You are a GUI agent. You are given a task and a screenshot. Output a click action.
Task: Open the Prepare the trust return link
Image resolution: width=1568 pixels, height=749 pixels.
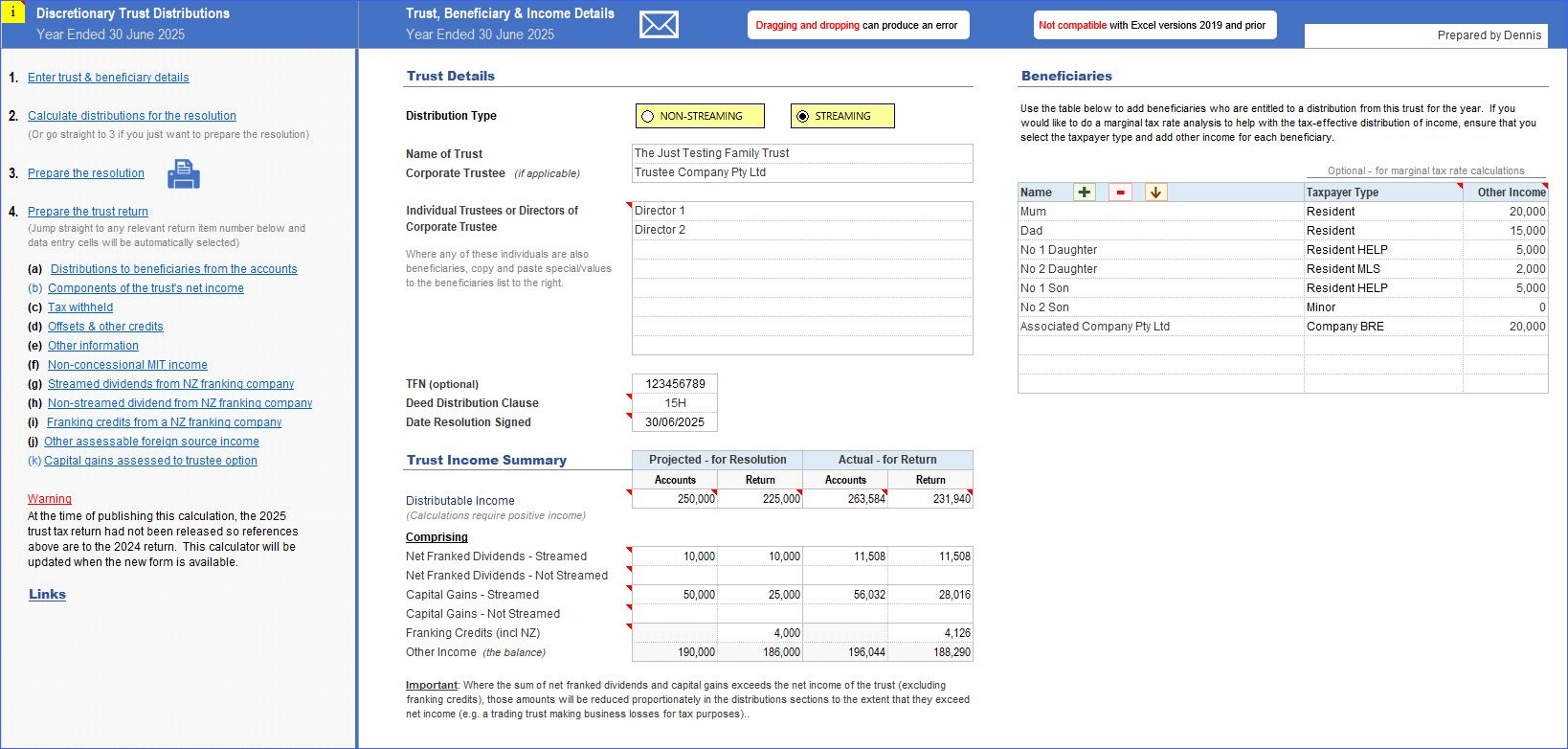tap(88, 212)
